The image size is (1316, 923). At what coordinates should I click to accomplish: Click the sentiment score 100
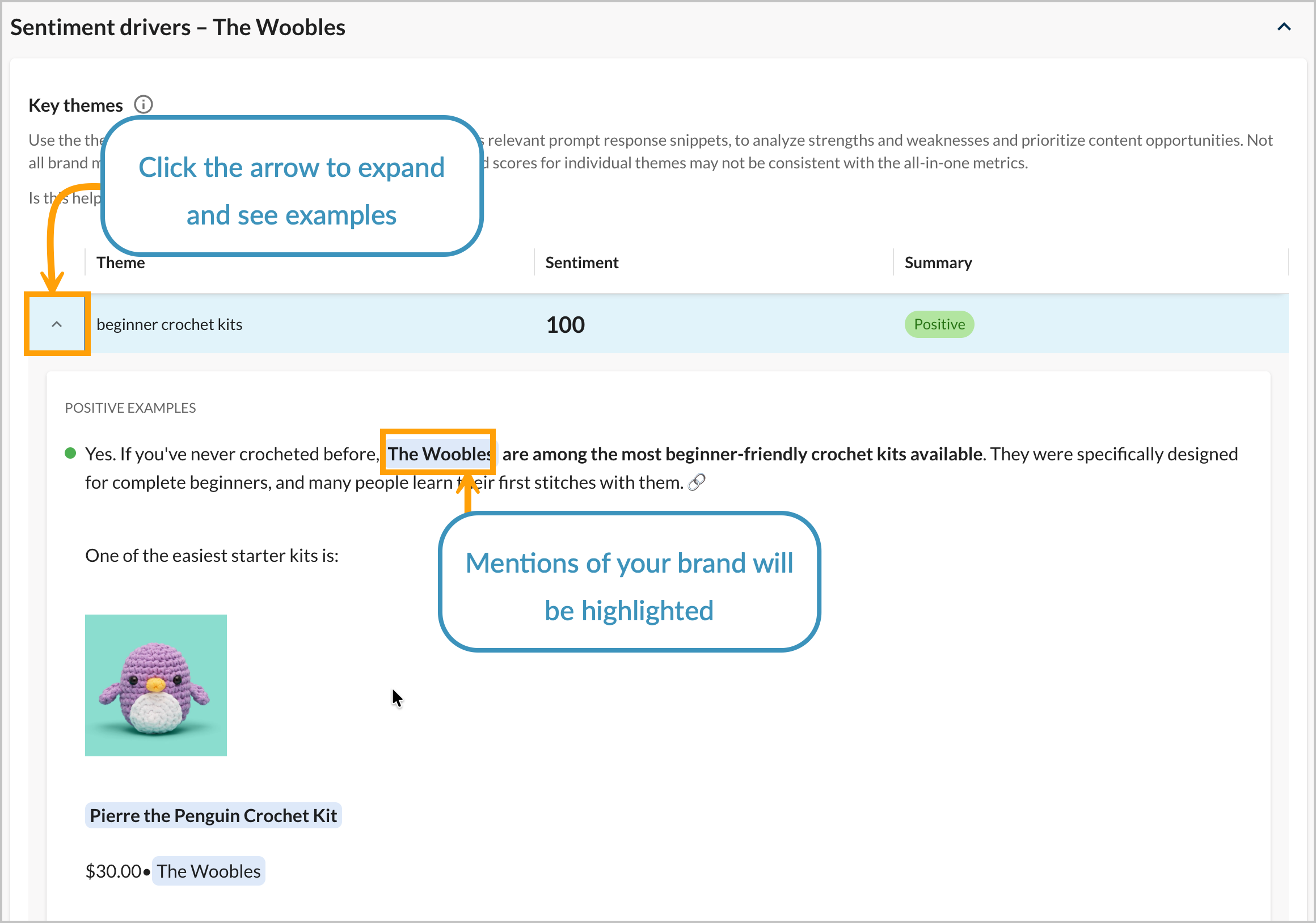pyautogui.click(x=565, y=325)
